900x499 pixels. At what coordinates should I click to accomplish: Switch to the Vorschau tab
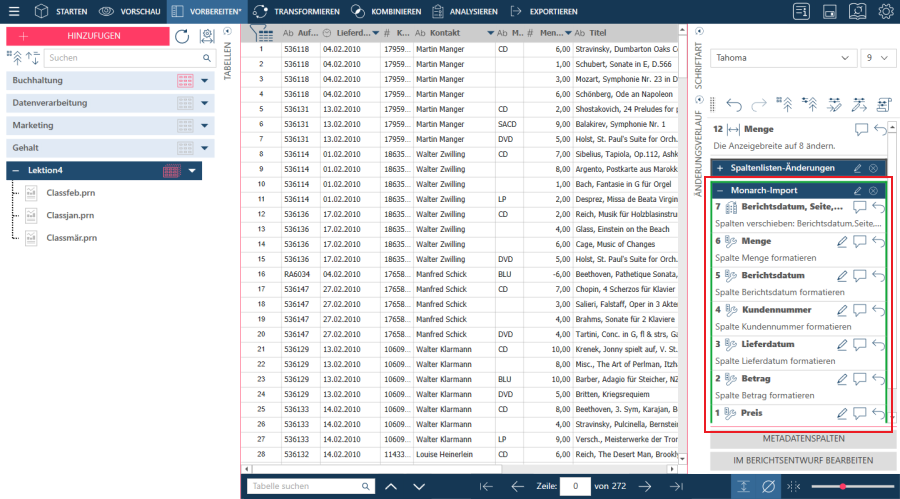coord(129,11)
